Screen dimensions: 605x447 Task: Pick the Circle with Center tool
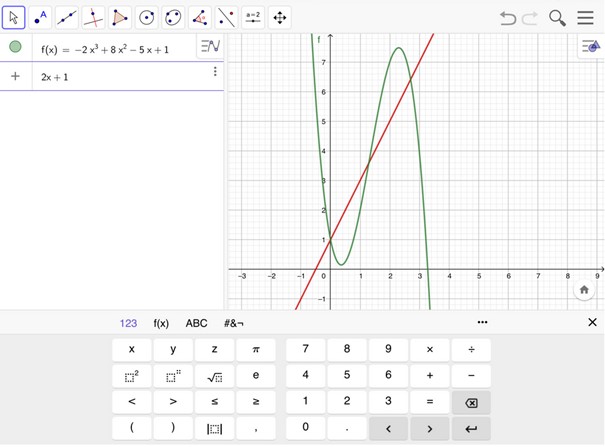(x=147, y=17)
